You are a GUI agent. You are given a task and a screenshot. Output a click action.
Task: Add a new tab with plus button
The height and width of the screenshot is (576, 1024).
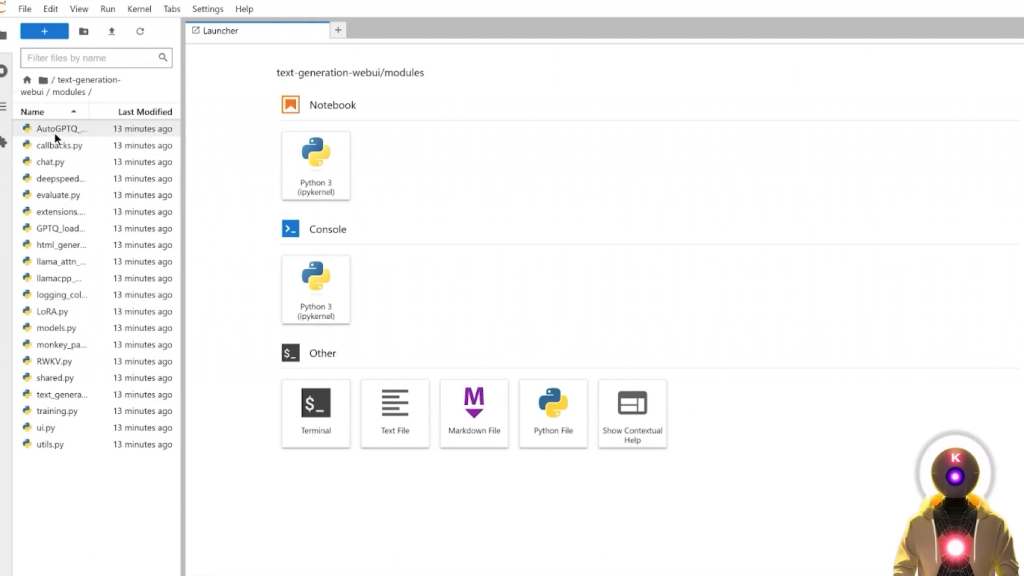click(x=338, y=30)
